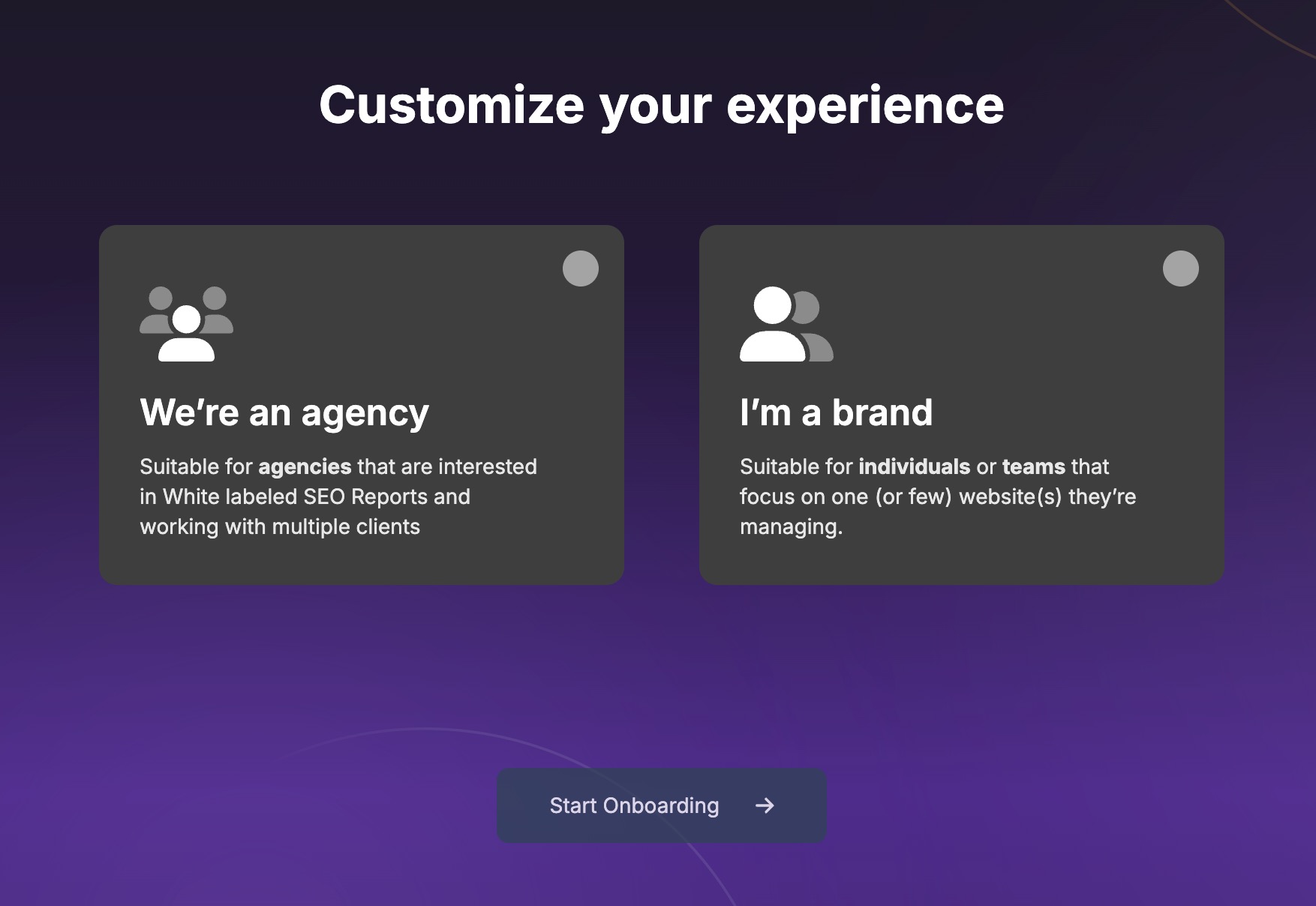Choose the 'We're an agency' option
Screen dimensions: 1316x906
tap(362, 403)
